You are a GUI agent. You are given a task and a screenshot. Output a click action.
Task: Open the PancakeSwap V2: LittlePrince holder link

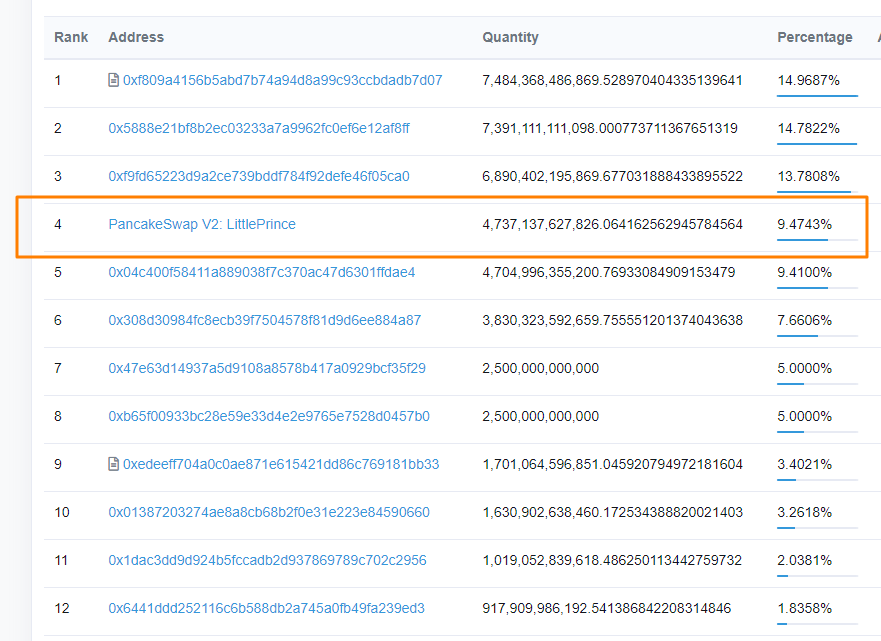(202, 224)
